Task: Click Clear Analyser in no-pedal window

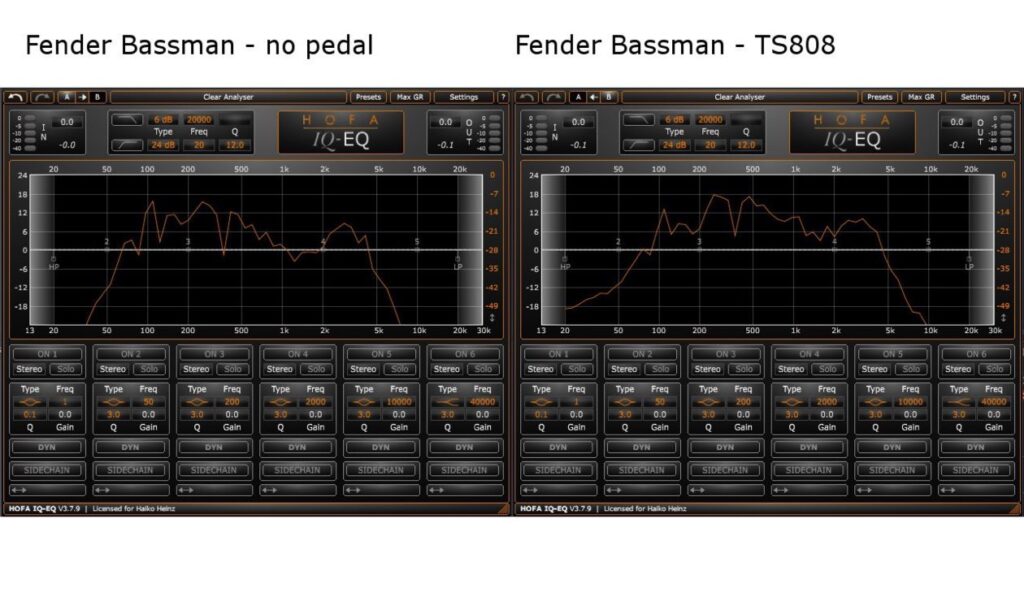Action: coord(228,97)
